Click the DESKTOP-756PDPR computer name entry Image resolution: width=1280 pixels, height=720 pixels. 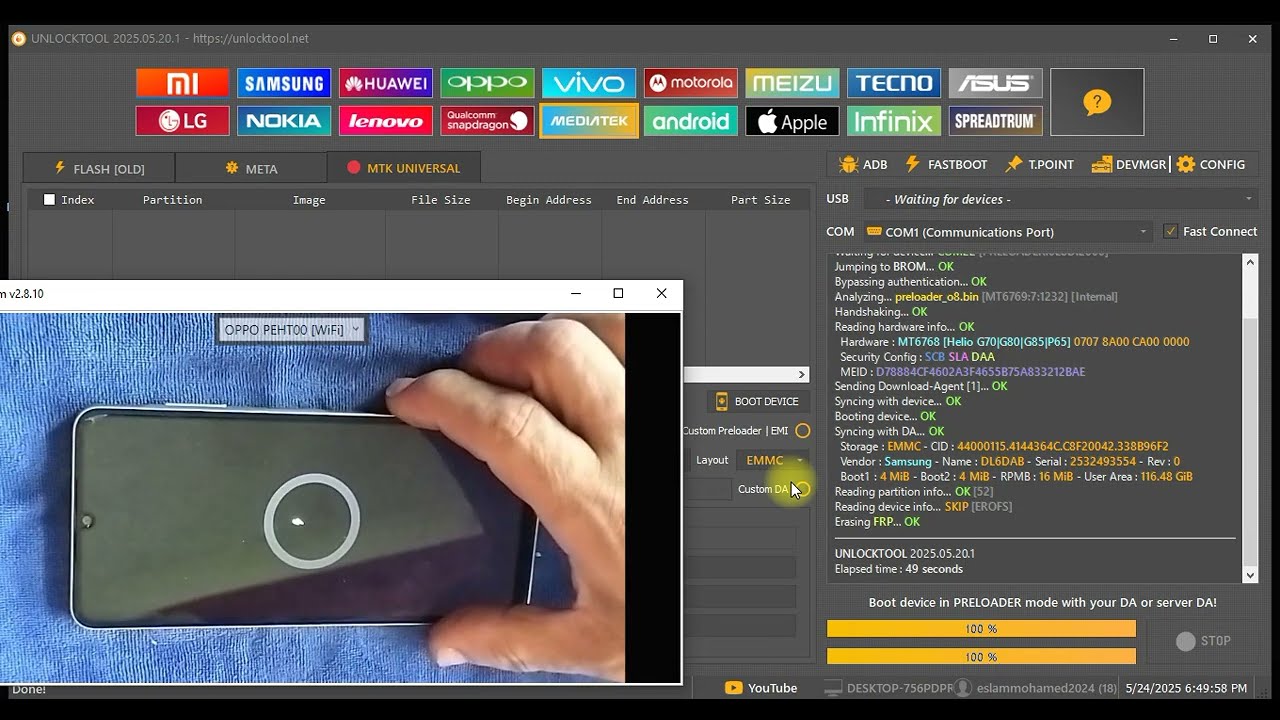[888, 688]
